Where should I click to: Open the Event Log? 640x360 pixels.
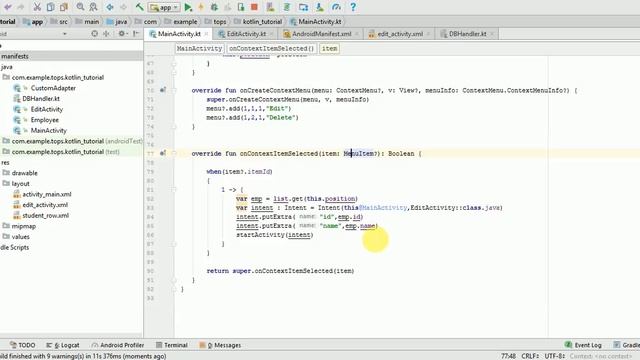(583, 345)
